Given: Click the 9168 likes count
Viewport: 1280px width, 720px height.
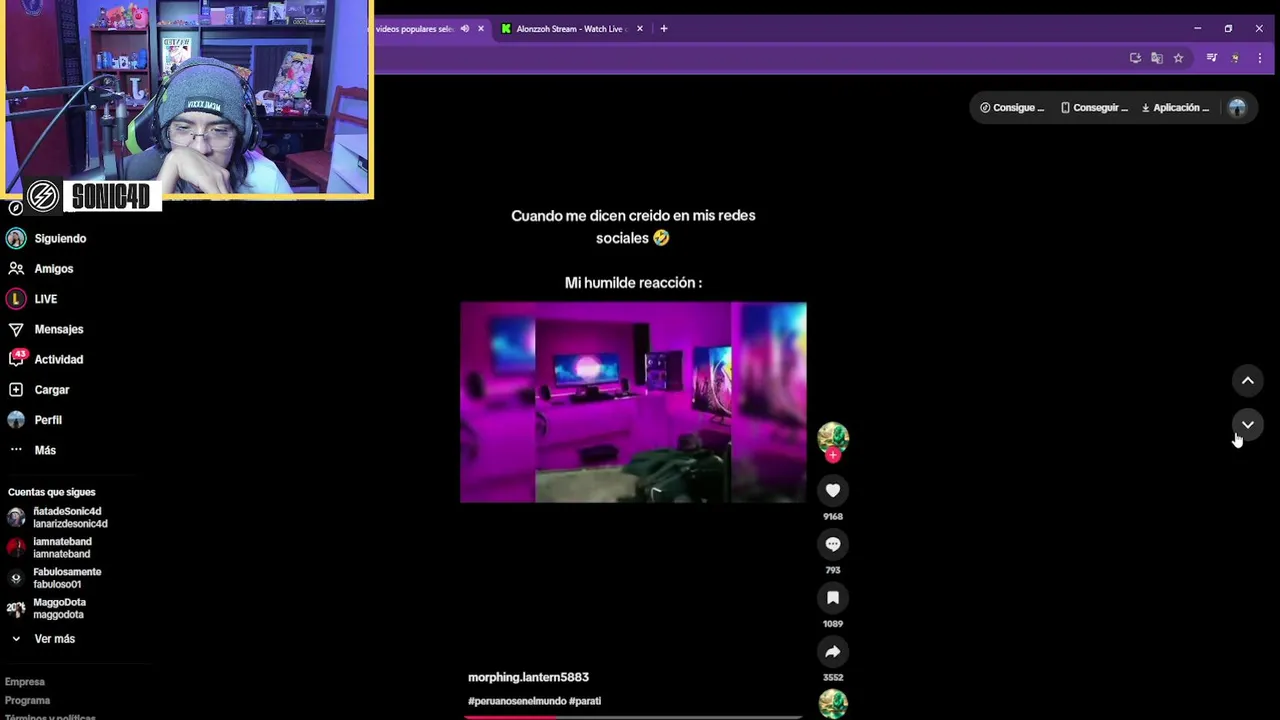Looking at the screenshot, I should pyautogui.click(x=833, y=516).
